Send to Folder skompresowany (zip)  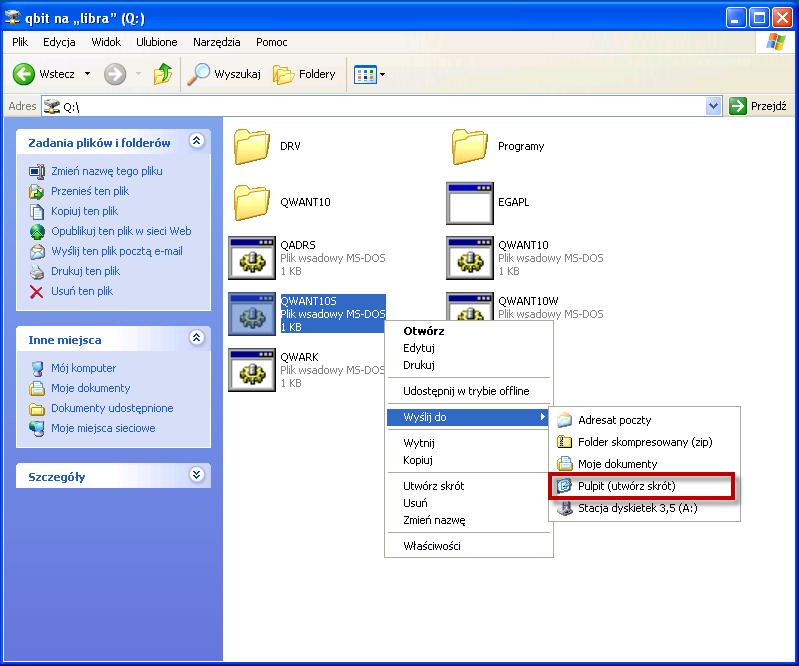pos(644,442)
